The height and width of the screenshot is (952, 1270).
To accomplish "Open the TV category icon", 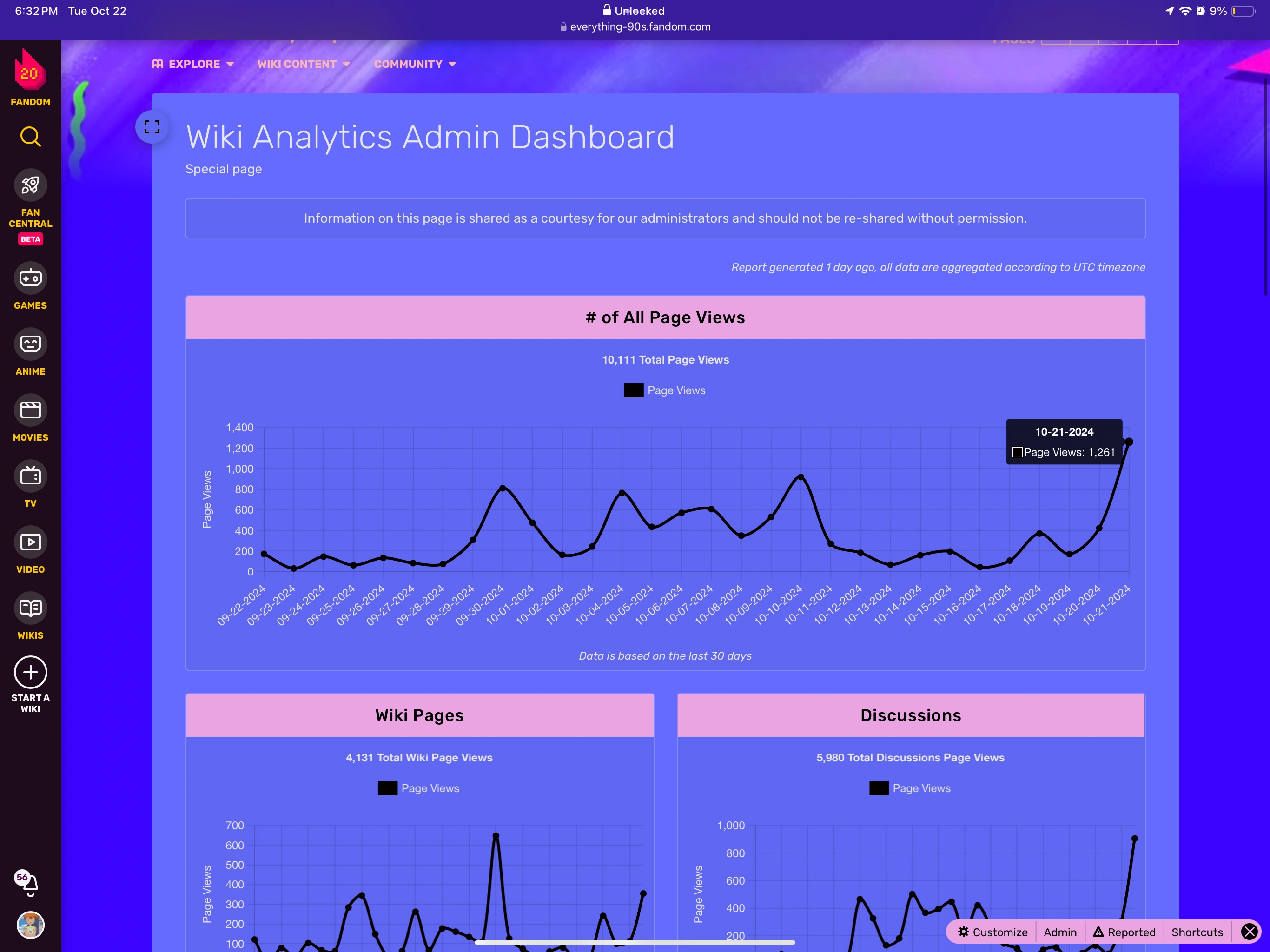I will click(30, 476).
